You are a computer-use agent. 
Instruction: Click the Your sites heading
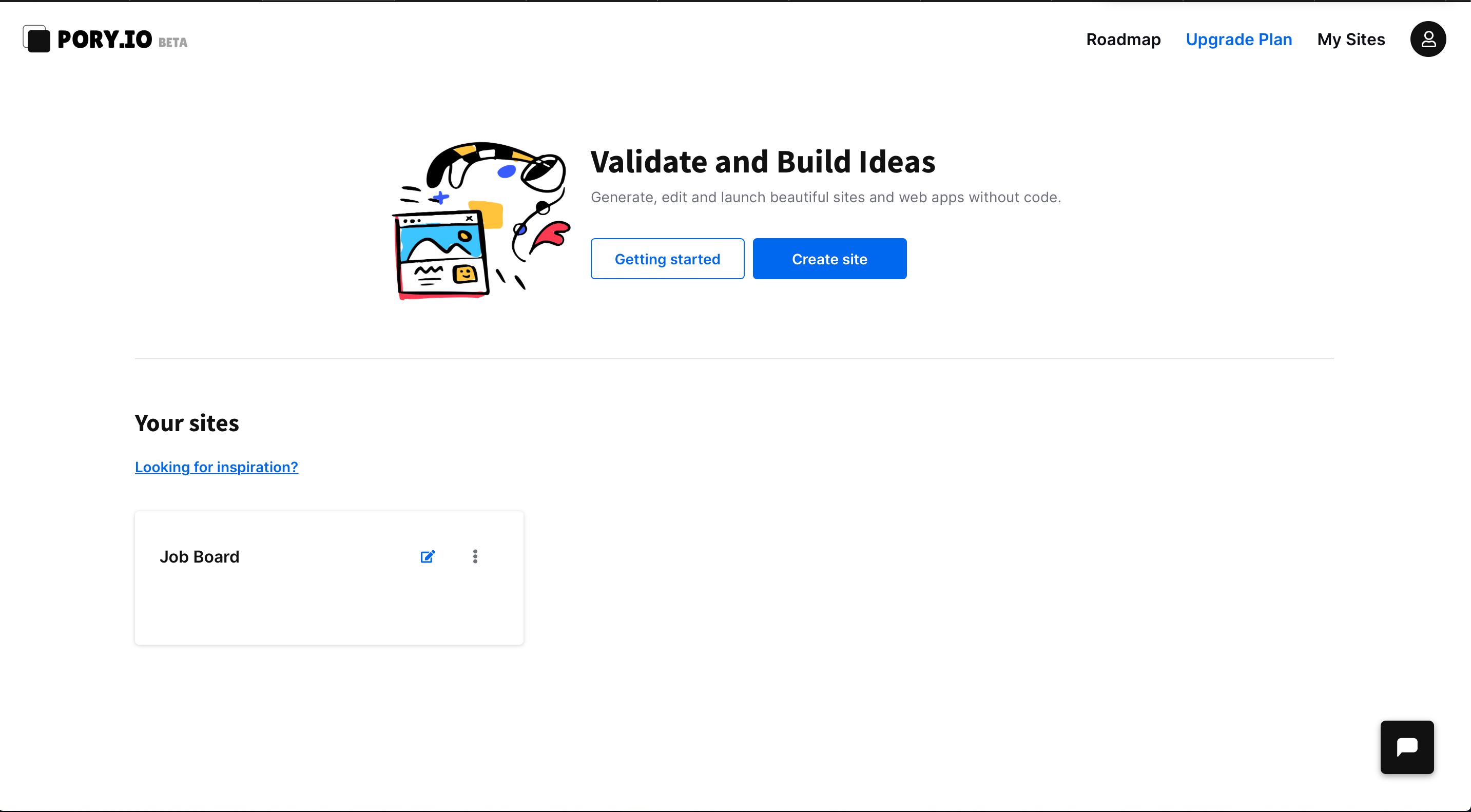tap(187, 423)
